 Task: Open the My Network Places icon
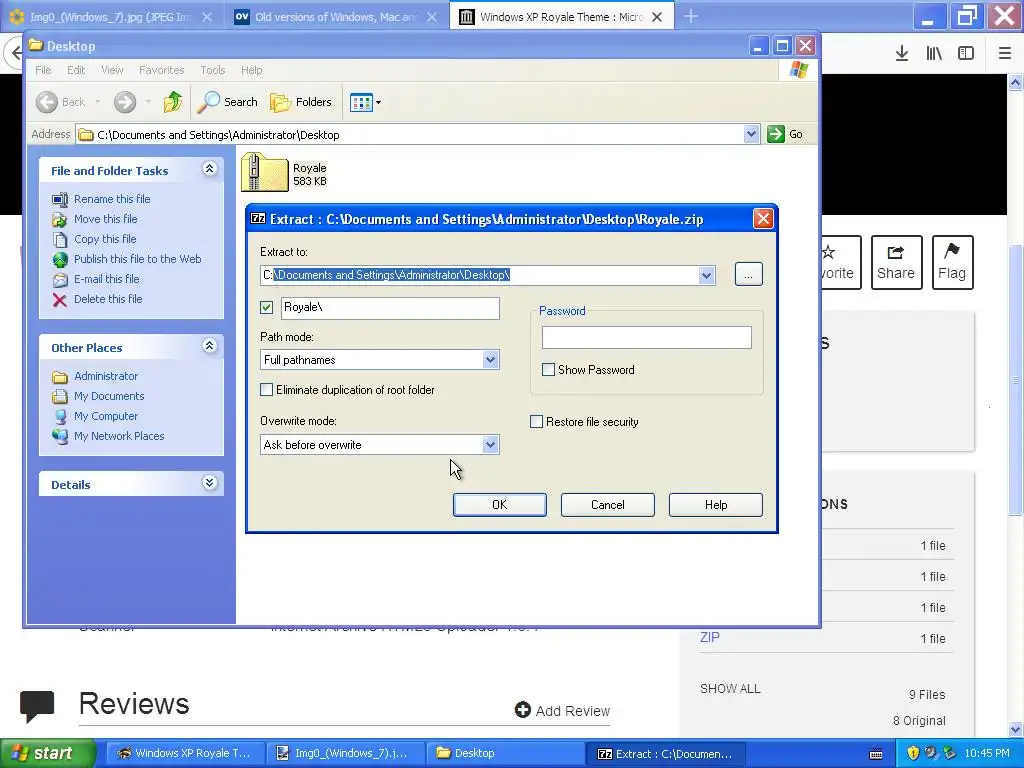pyautogui.click(x=60, y=436)
